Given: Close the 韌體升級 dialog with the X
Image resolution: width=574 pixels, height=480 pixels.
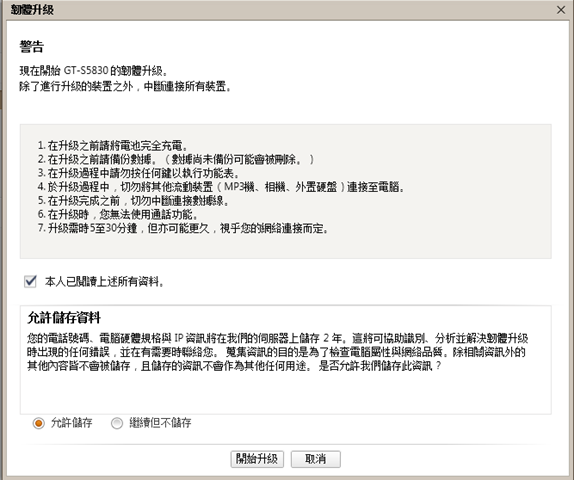Looking at the screenshot, I should point(561,10).
